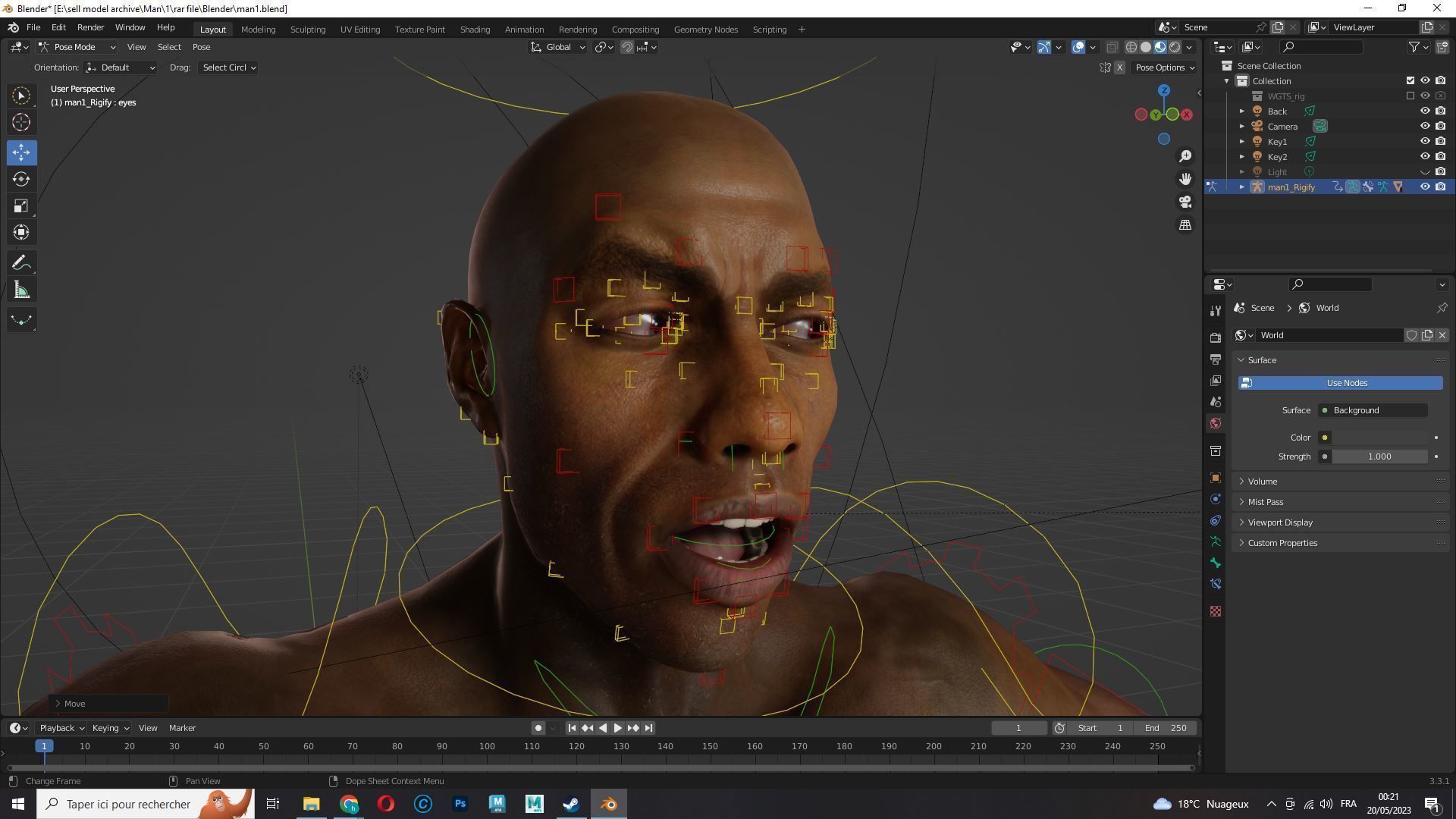Open the Bone properties tab
The width and height of the screenshot is (1456, 819).
[x=1216, y=563]
